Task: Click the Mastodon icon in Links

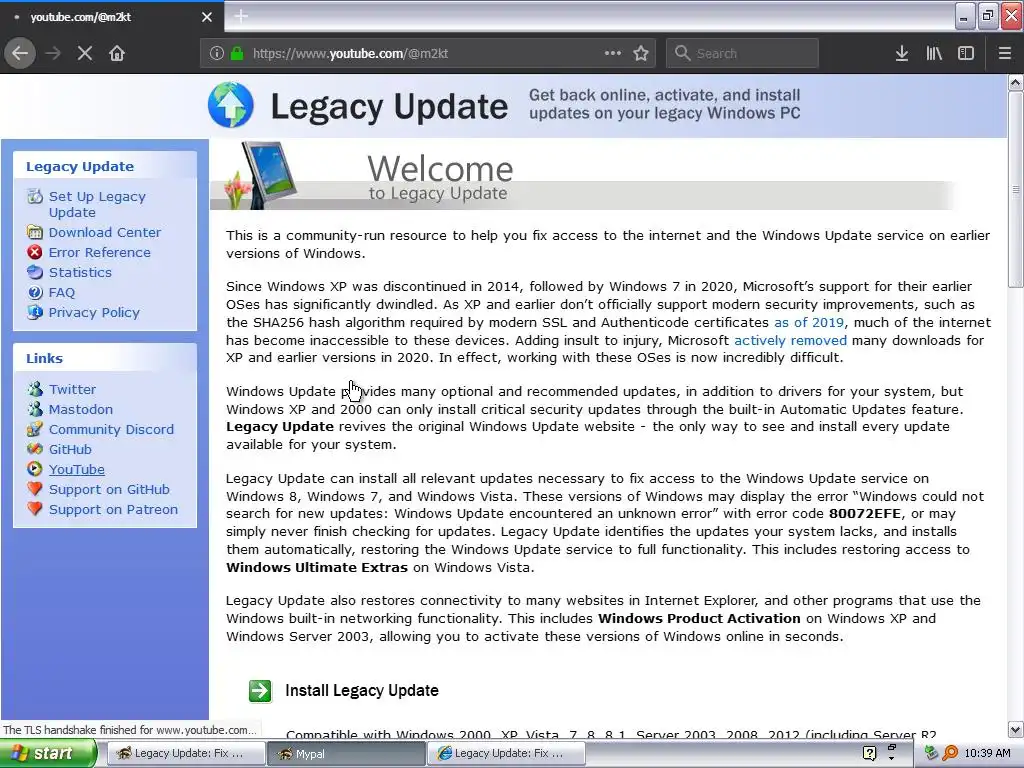Action: 35,409
